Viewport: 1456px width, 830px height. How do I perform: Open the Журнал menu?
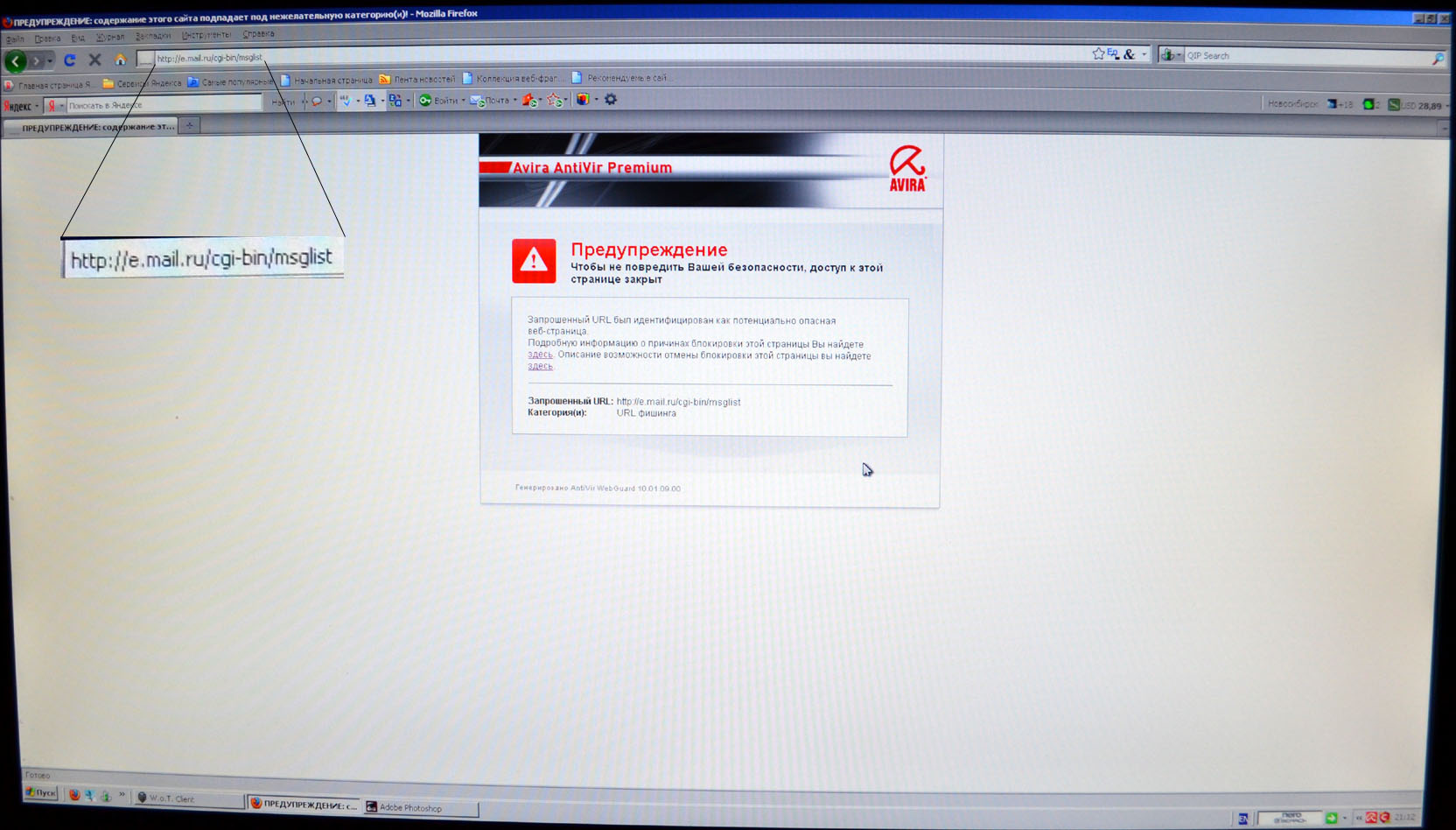click(110, 37)
